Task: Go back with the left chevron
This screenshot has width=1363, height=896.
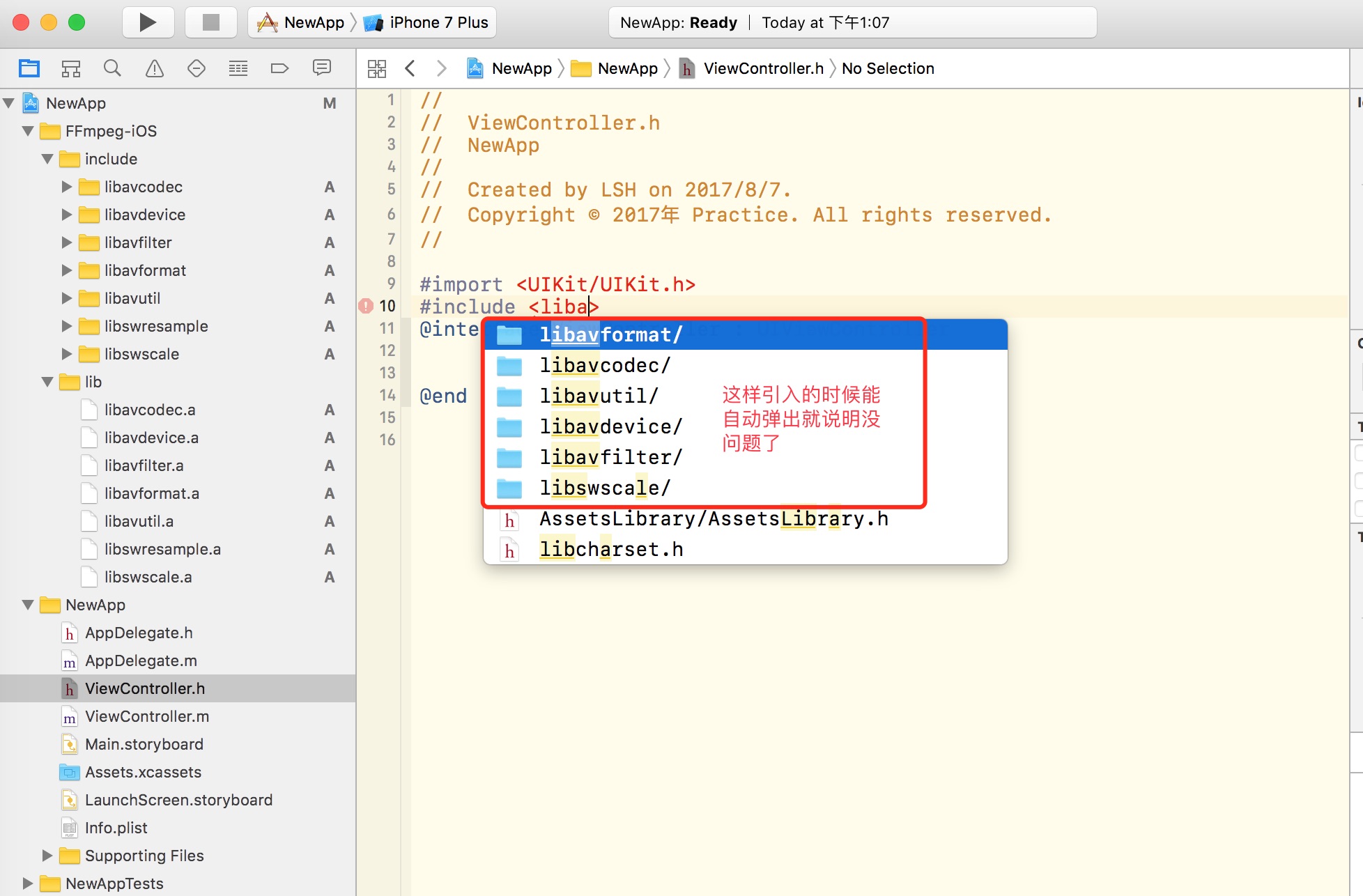Action: point(410,68)
